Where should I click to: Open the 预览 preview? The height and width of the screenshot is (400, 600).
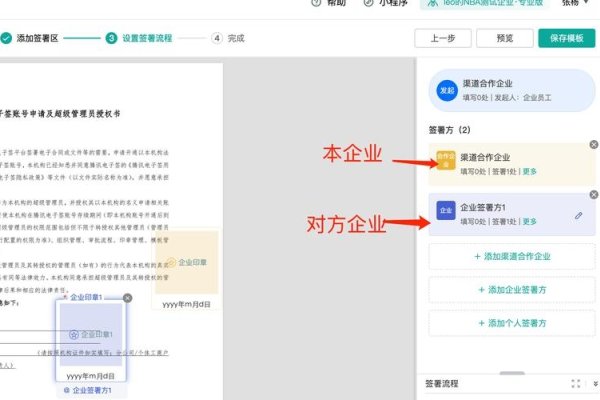(x=505, y=38)
